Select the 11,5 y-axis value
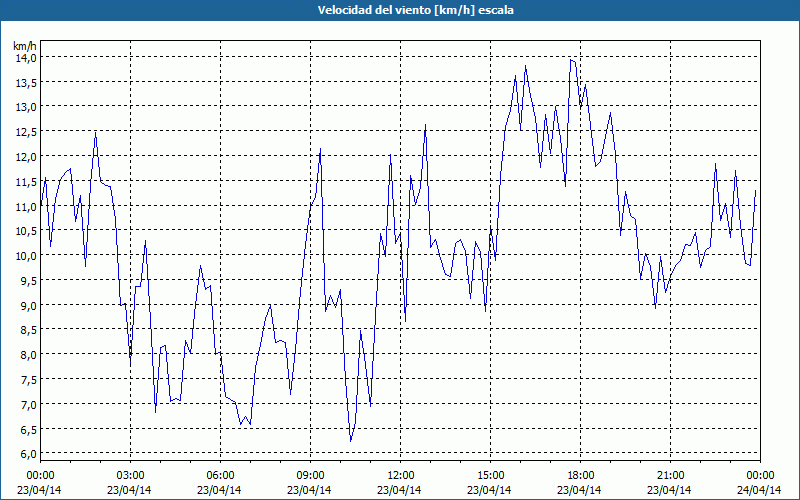Viewport: 800px width, 500px height. click(x=25, y=181)
